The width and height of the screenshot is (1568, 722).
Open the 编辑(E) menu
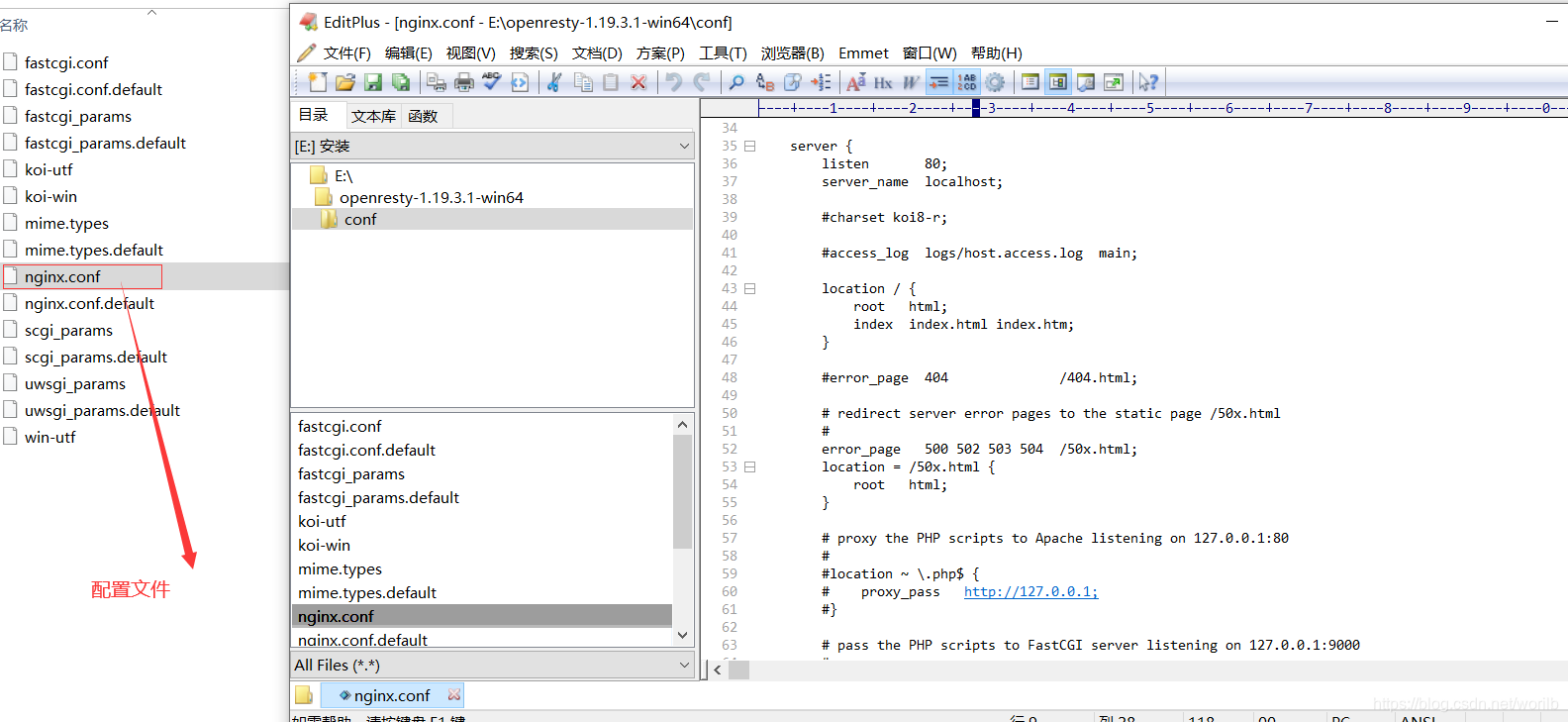(x=408, y=53)
